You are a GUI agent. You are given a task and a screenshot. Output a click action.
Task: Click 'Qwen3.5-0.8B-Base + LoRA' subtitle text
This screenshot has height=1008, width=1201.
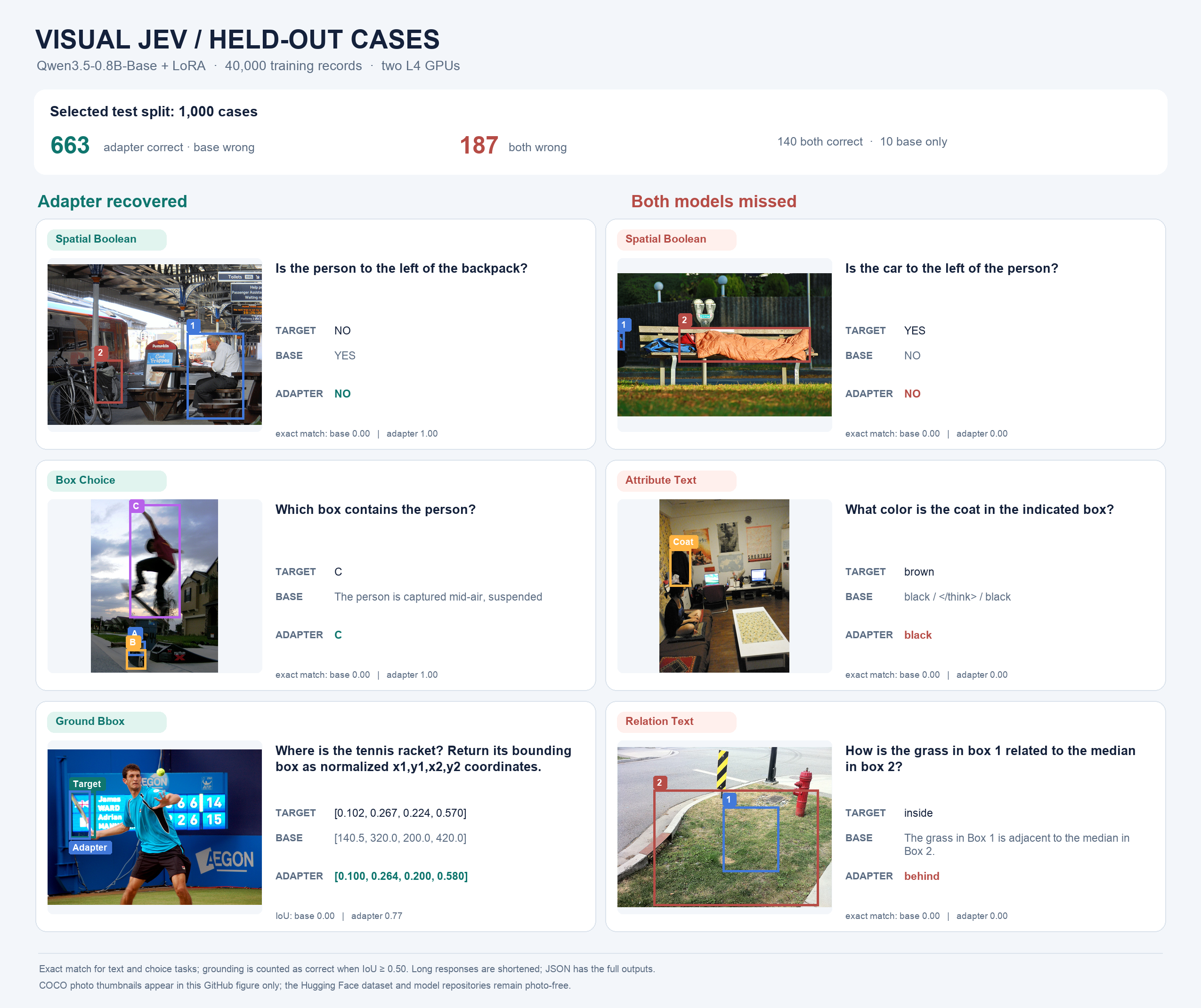(x=121, y=66)
